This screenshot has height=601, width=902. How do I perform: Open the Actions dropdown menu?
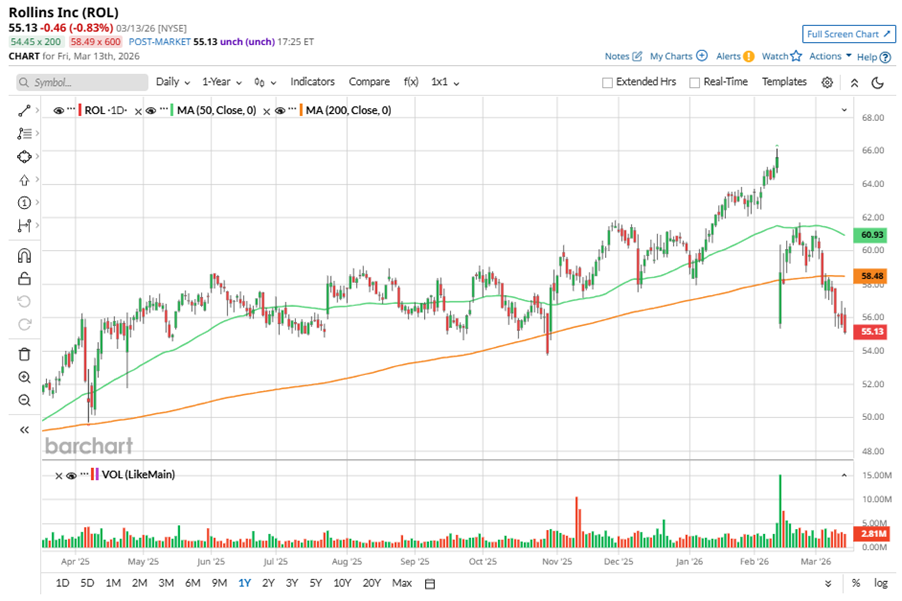point(830,57)
